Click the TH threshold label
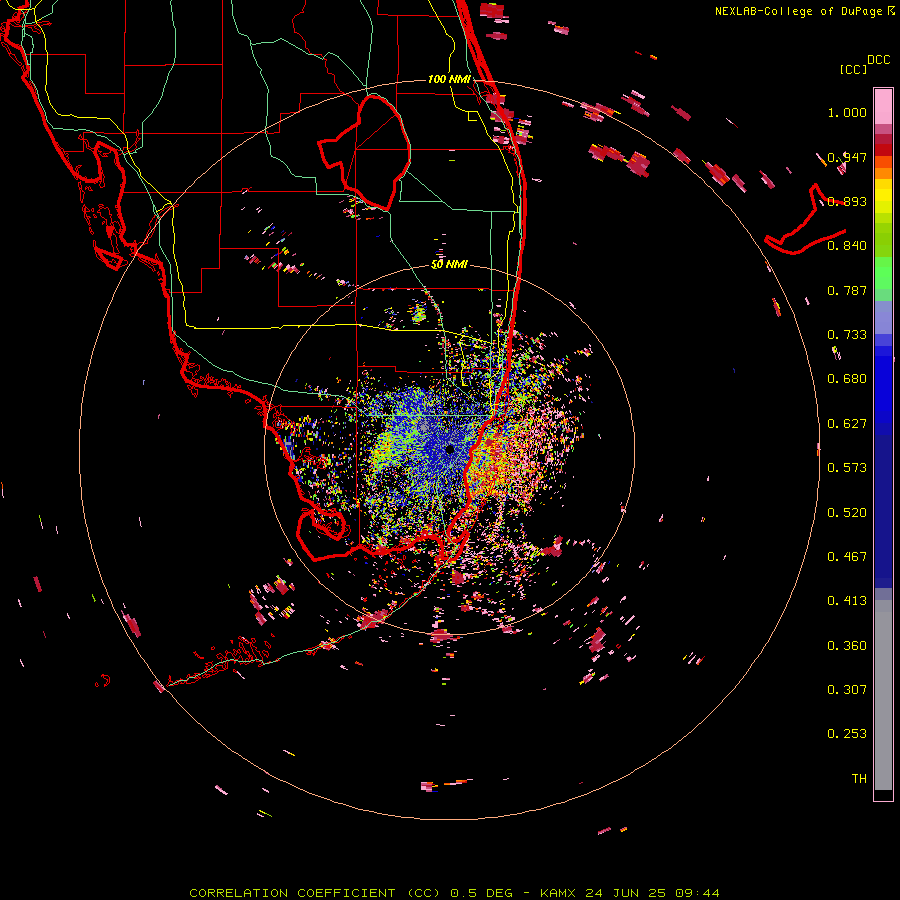Image resolution: width=900 pixels, height=900 pixels. tap(859, 779)
